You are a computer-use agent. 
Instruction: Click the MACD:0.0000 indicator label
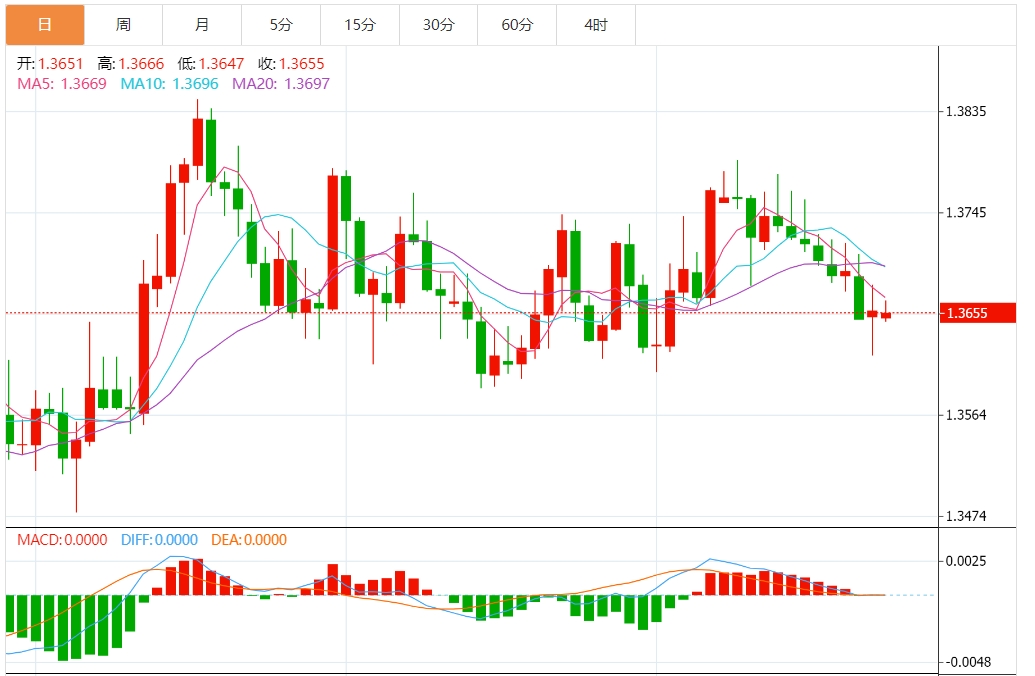pyautogui.click(x=62, y=540)
